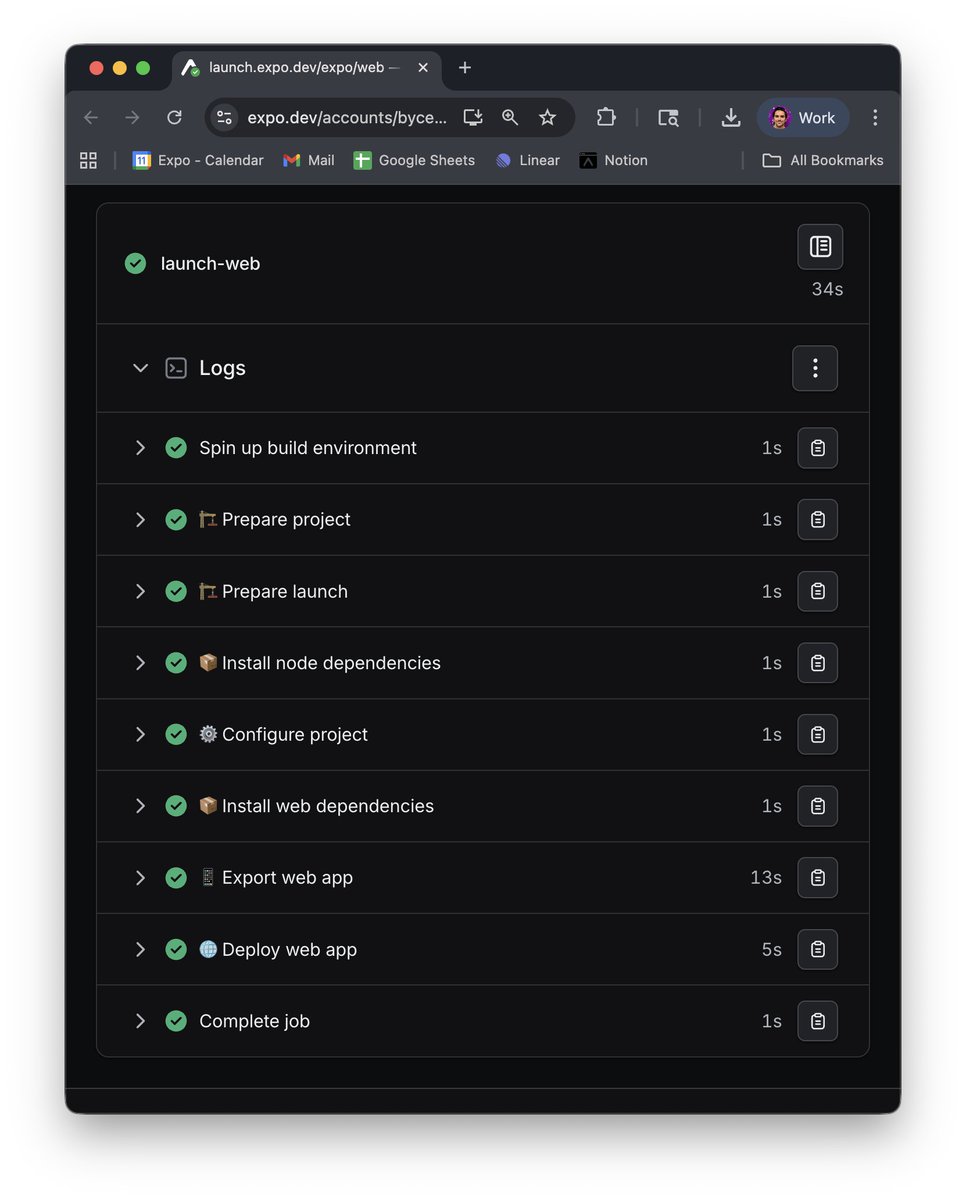Expand the Export web app step
The width and height of the screenshot is (966, 1200).
coord(140,878)
